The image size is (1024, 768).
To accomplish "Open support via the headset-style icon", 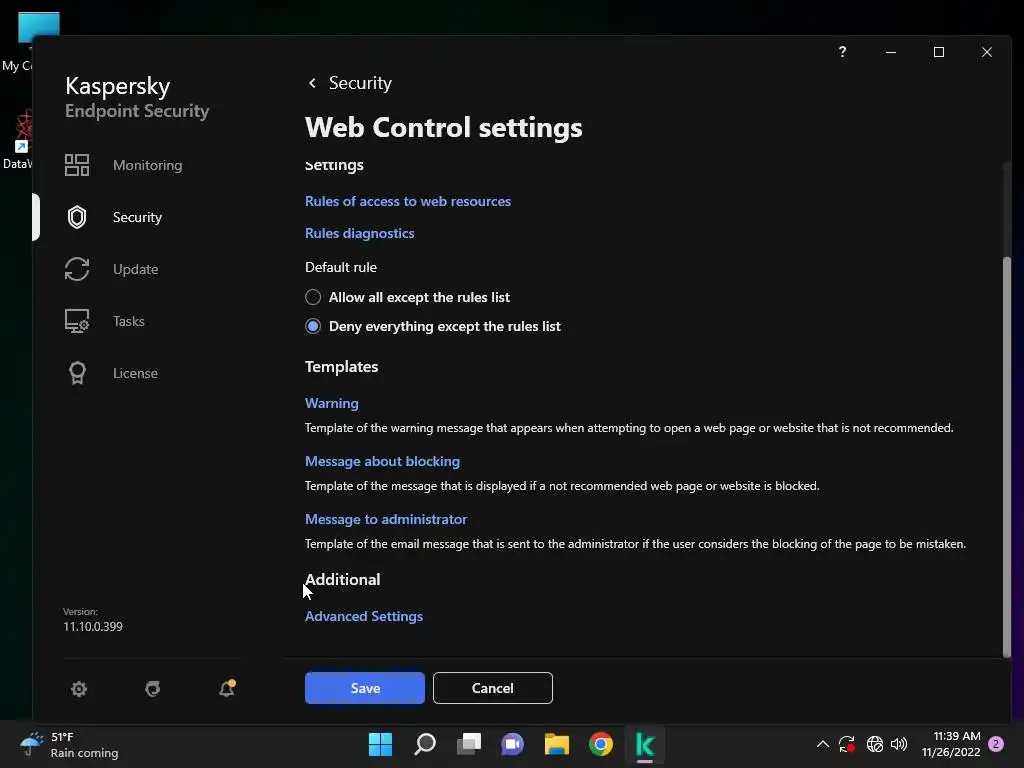I will point(153,688).
